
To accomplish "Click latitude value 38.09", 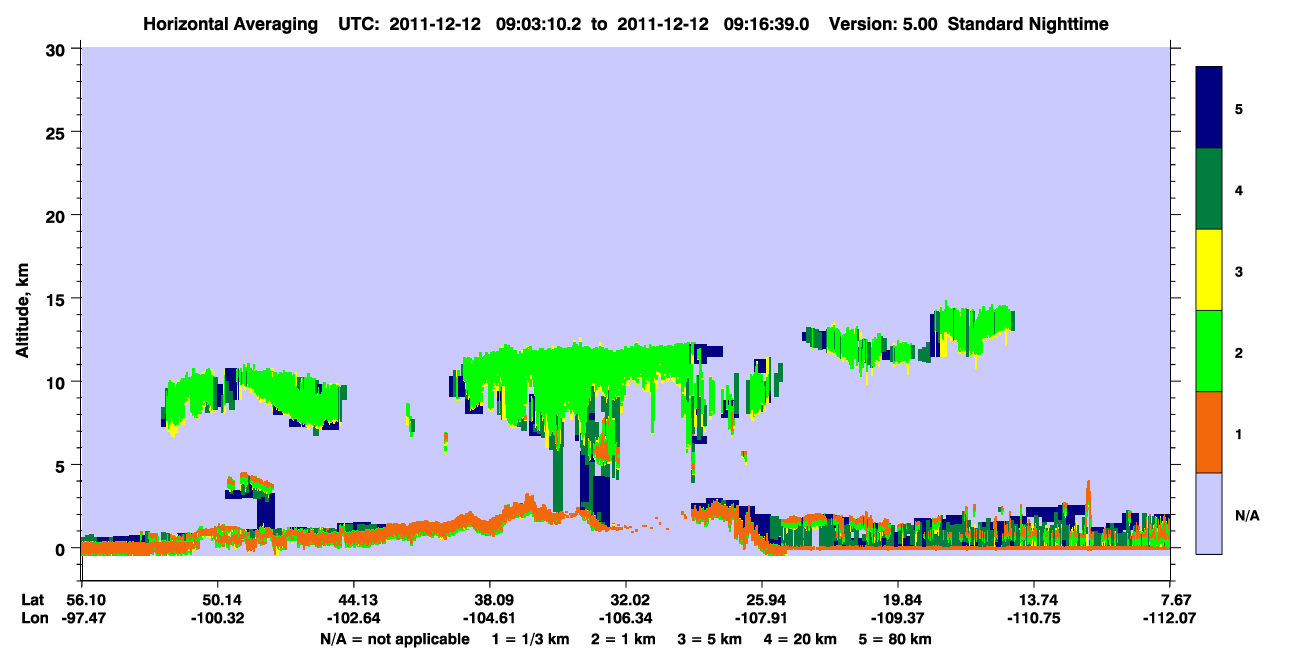I will click(490, 600).
